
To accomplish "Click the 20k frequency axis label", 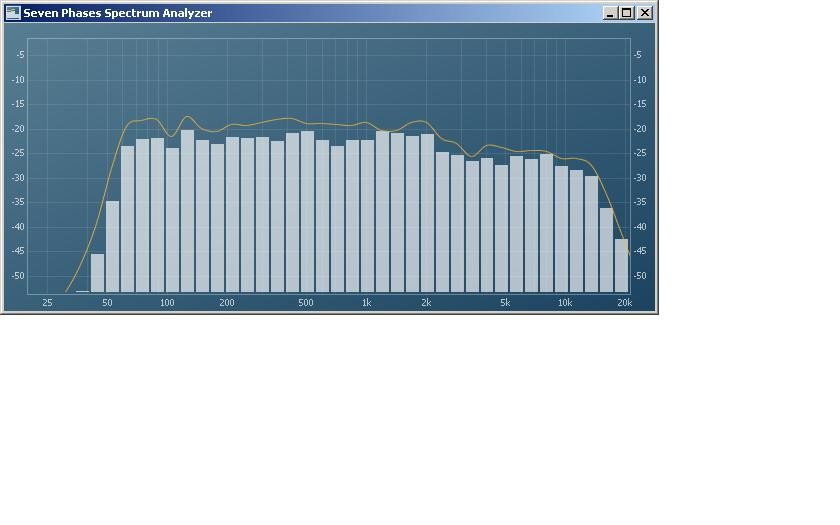I will tap(625, 303).
